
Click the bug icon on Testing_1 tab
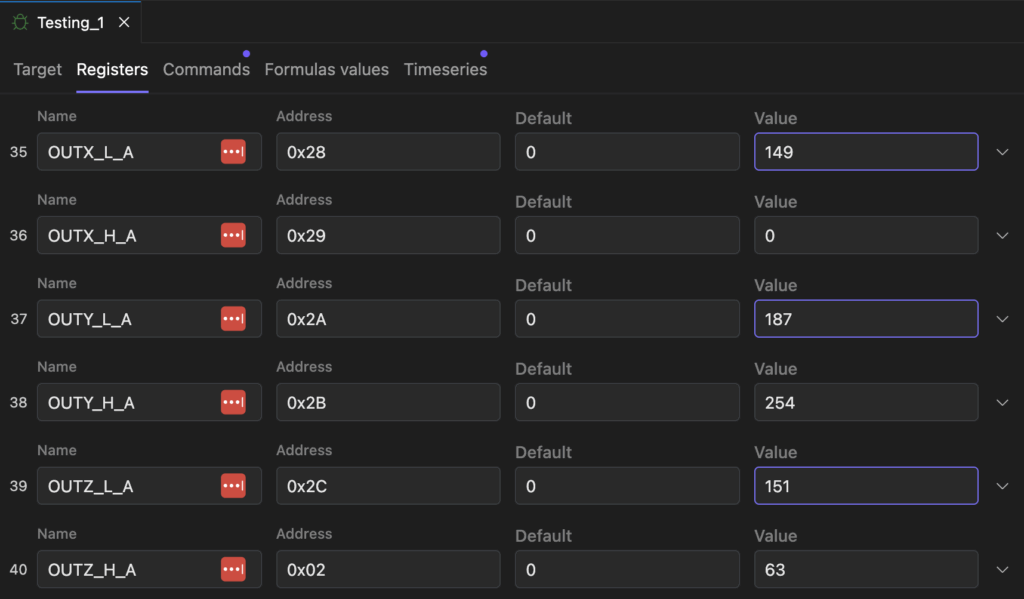[x=20, y=22]
